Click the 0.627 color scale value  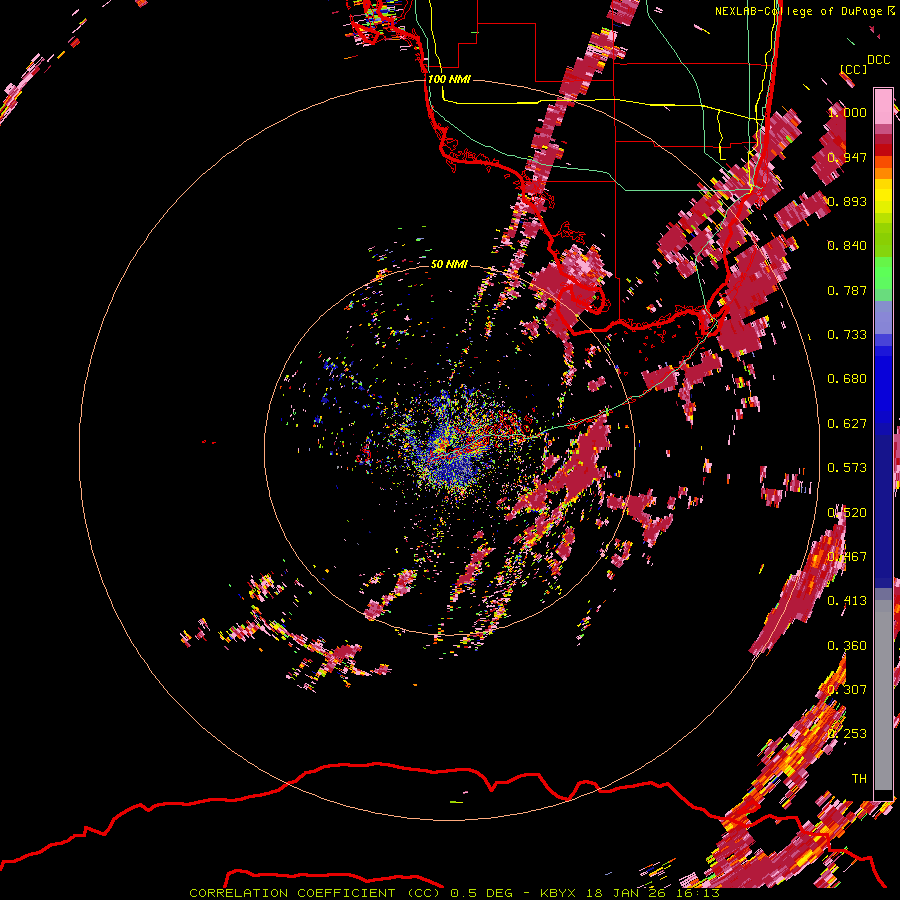[847, 424]
